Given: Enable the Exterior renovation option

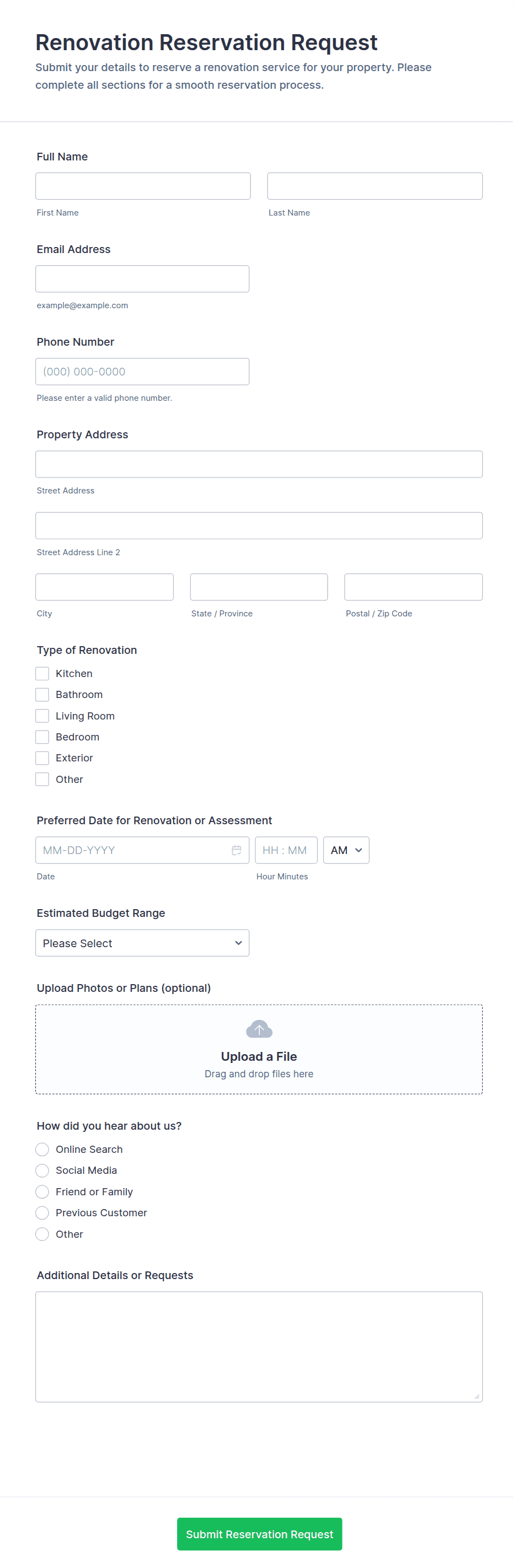Looking at the screenshot, I should point(42,758).
